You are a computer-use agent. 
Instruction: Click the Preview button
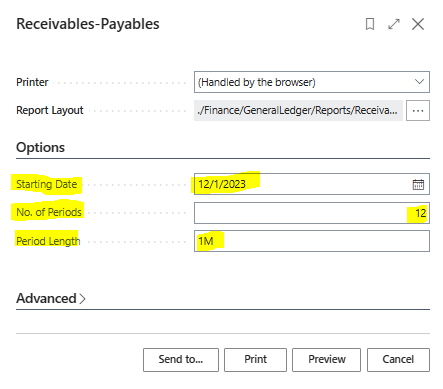point(327,360)
